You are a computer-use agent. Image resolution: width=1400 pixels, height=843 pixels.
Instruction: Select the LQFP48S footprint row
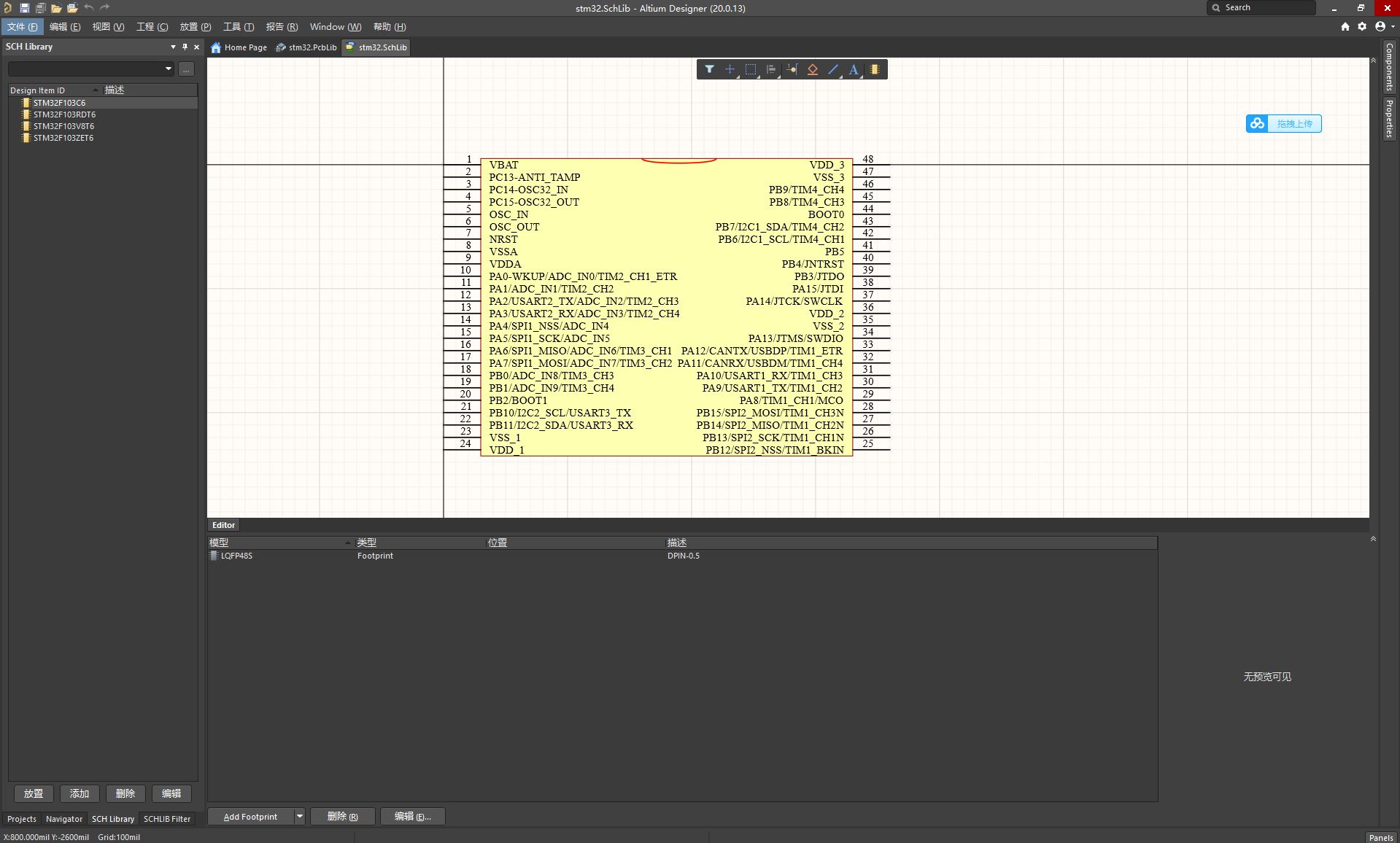pyautogui.click(x=682, y=556)
